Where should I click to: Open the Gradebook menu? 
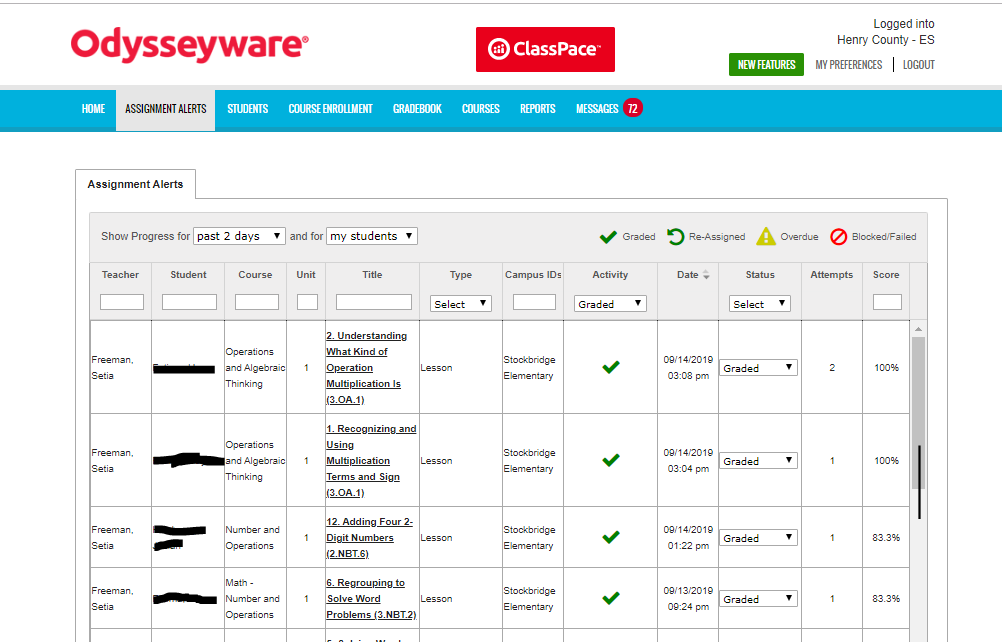click(x=417, y=109)
